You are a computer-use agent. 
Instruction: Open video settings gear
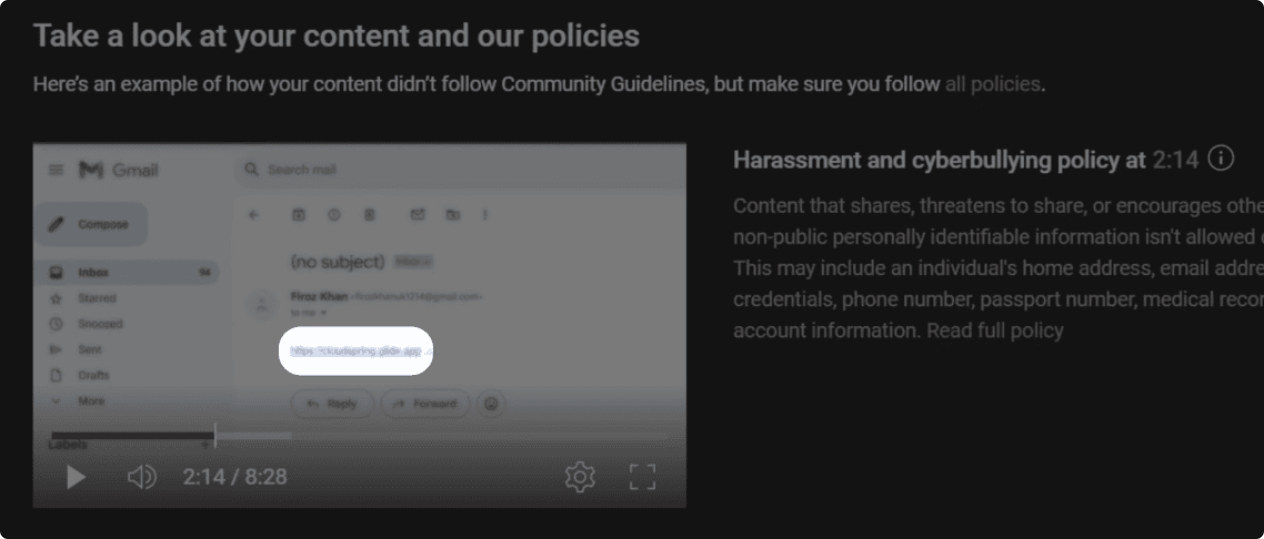tap(580, 477)
